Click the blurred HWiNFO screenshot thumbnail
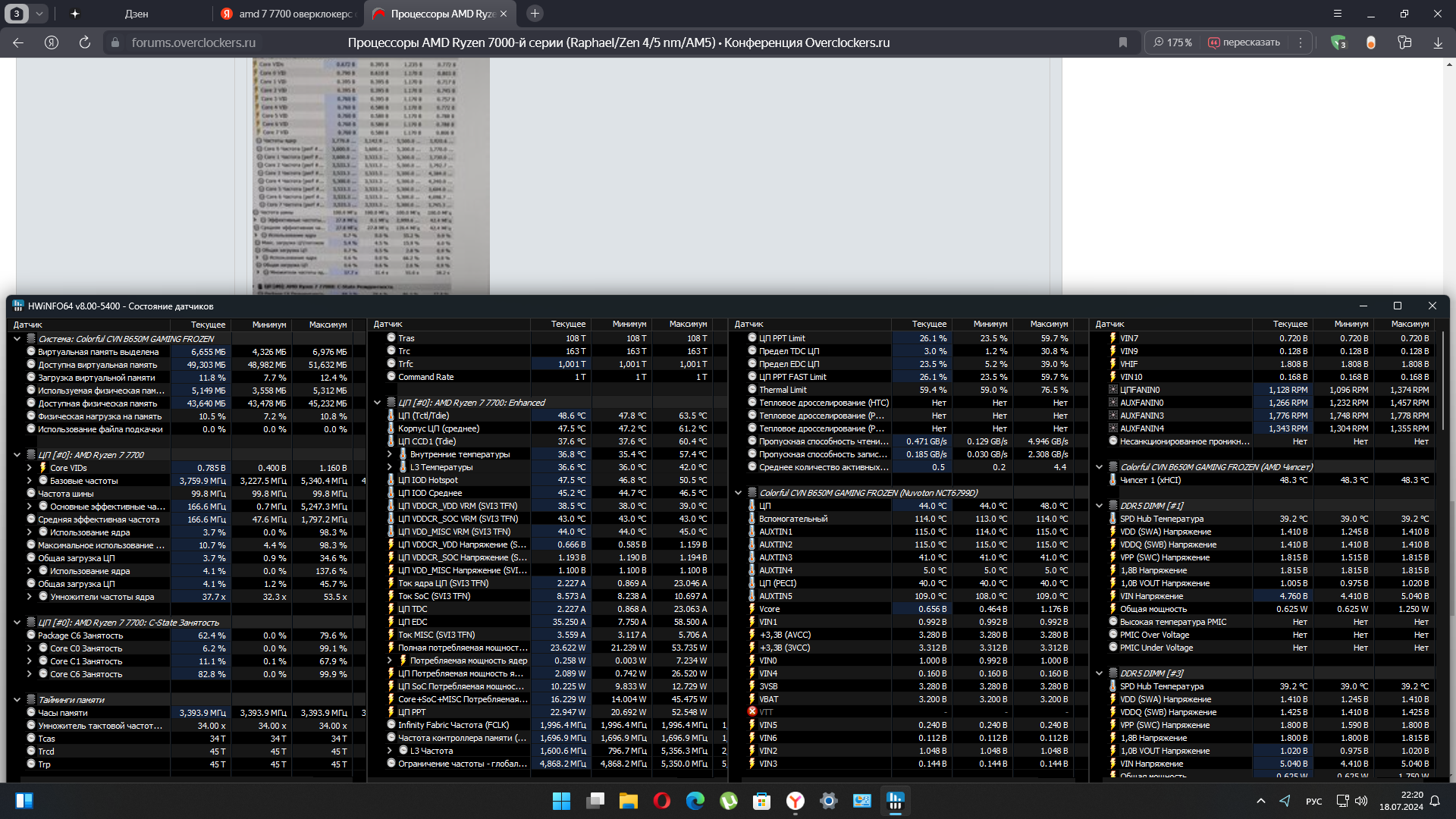The width and height of the screenshot is (1456, 819). pyautogui.click(x=371, y=176)
